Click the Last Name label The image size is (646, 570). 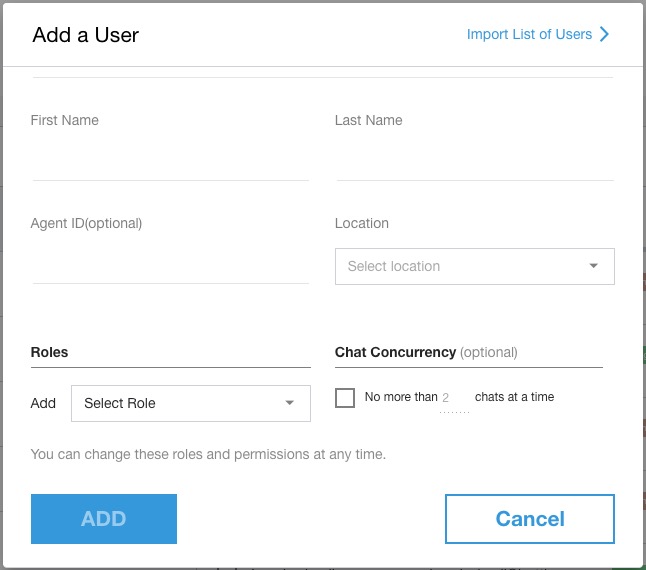pos(369,120)
